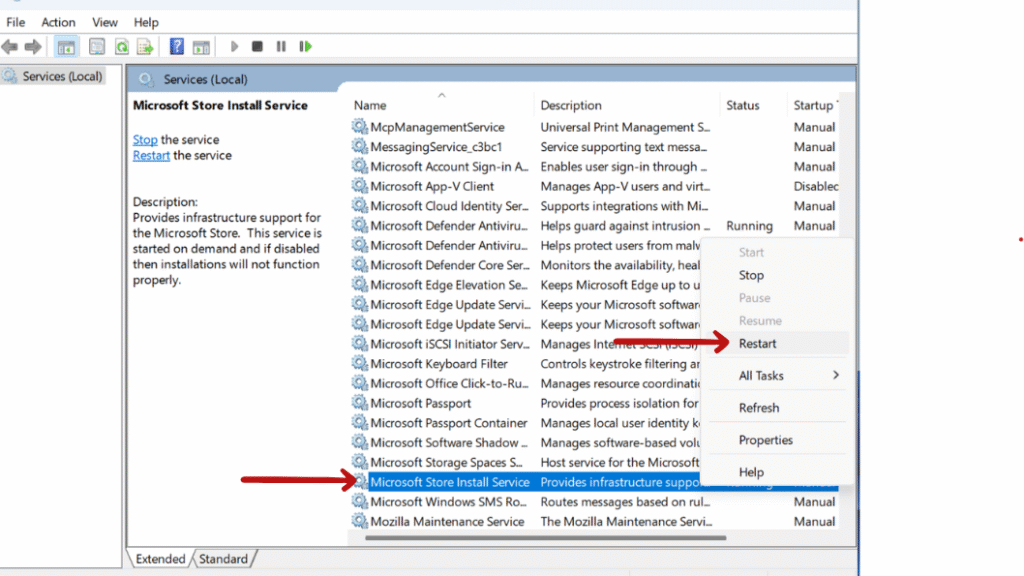This screenshot has width=1024, height=576.
Task: Select the Mozilla Maintenance Service name
Action: coord(447,521)
